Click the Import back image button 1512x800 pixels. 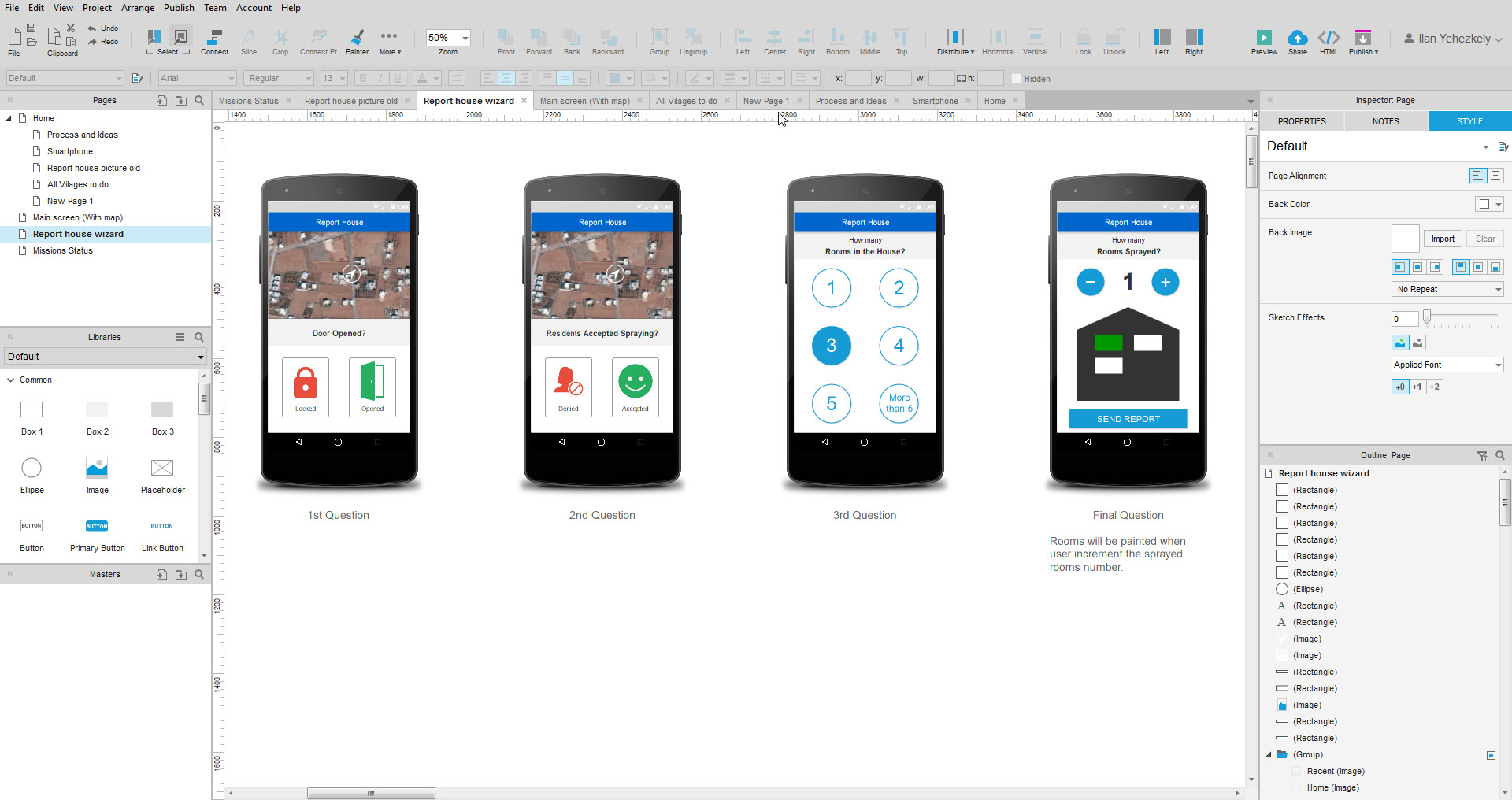pyautogui.click(x=1443, y=239)
